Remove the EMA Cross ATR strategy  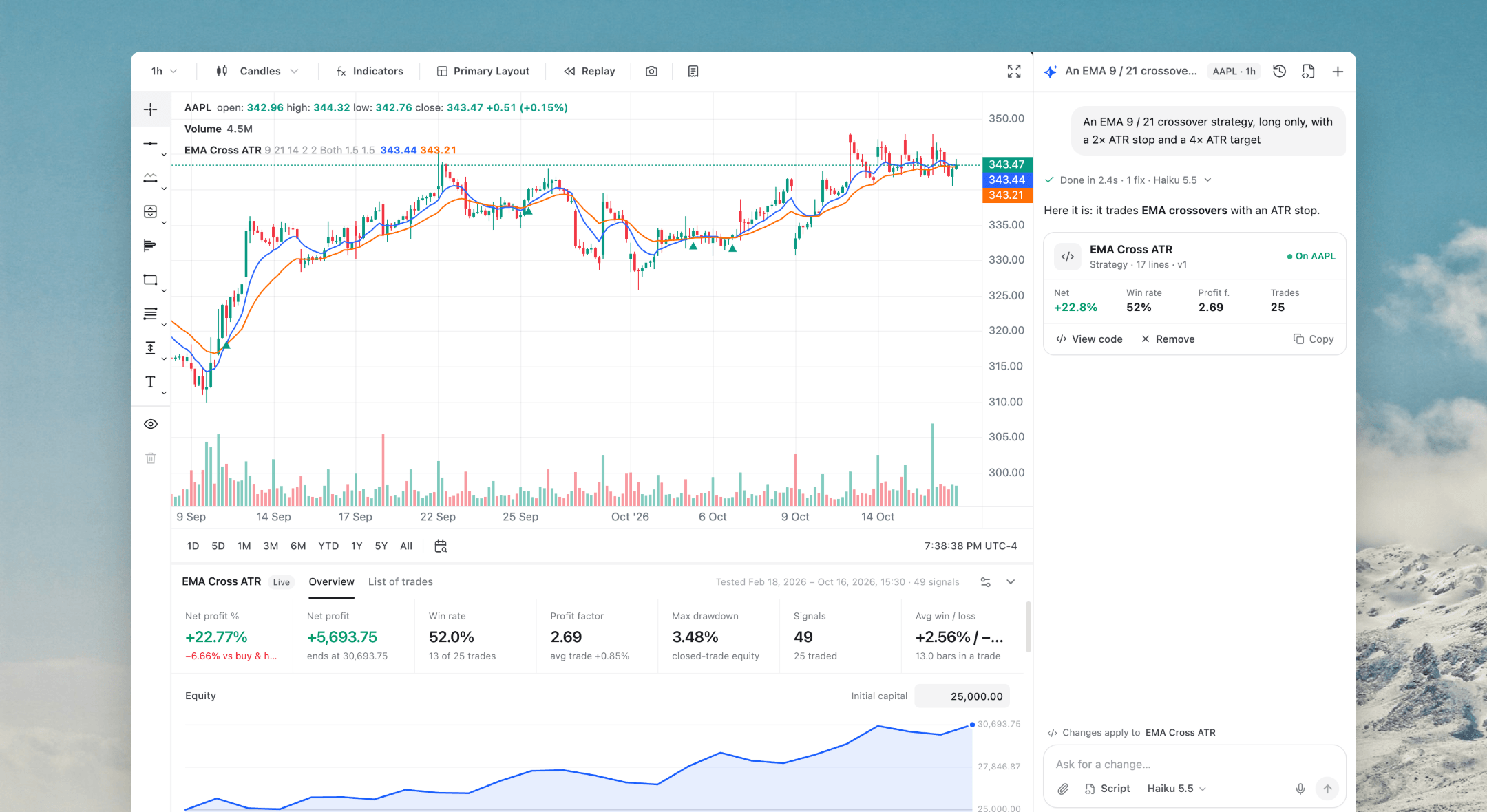click(x=1168, y=339)
